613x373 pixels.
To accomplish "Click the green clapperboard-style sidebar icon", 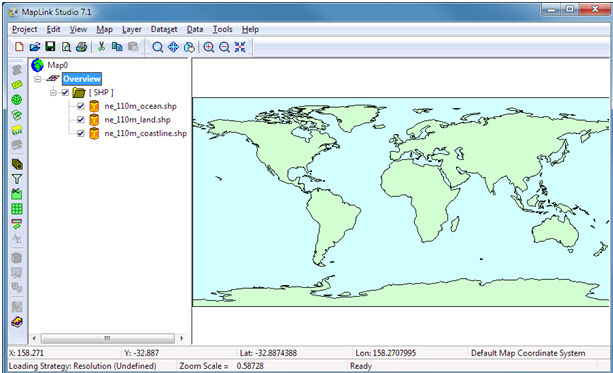I will point(16,194).
